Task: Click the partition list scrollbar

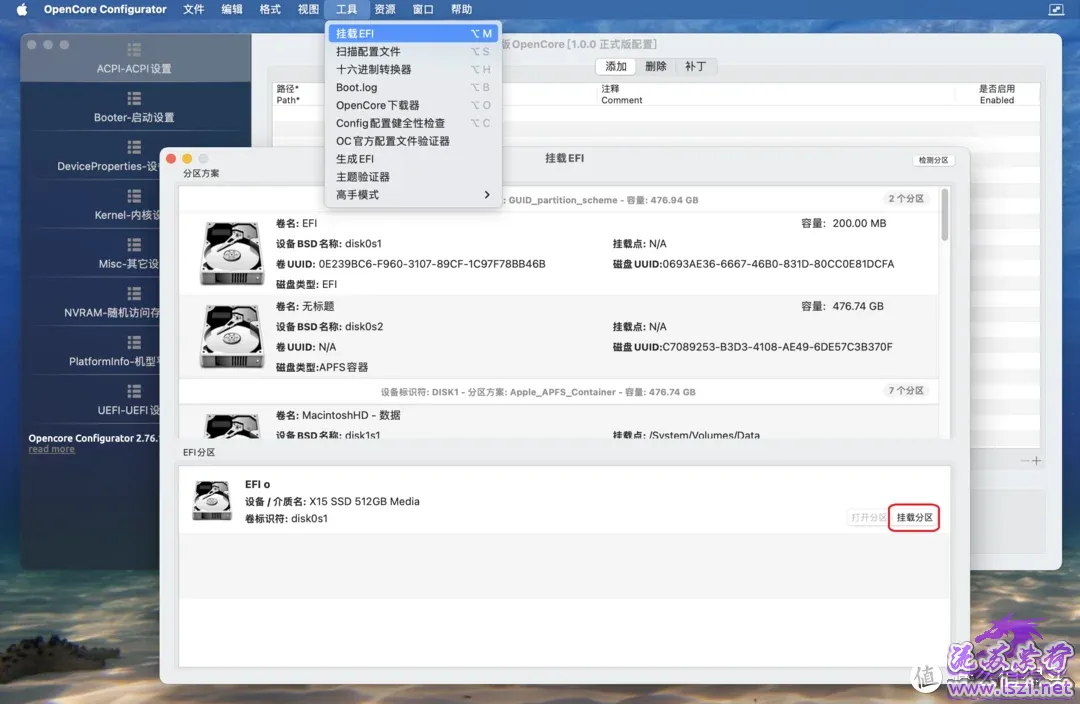Action: click(944, 215)
